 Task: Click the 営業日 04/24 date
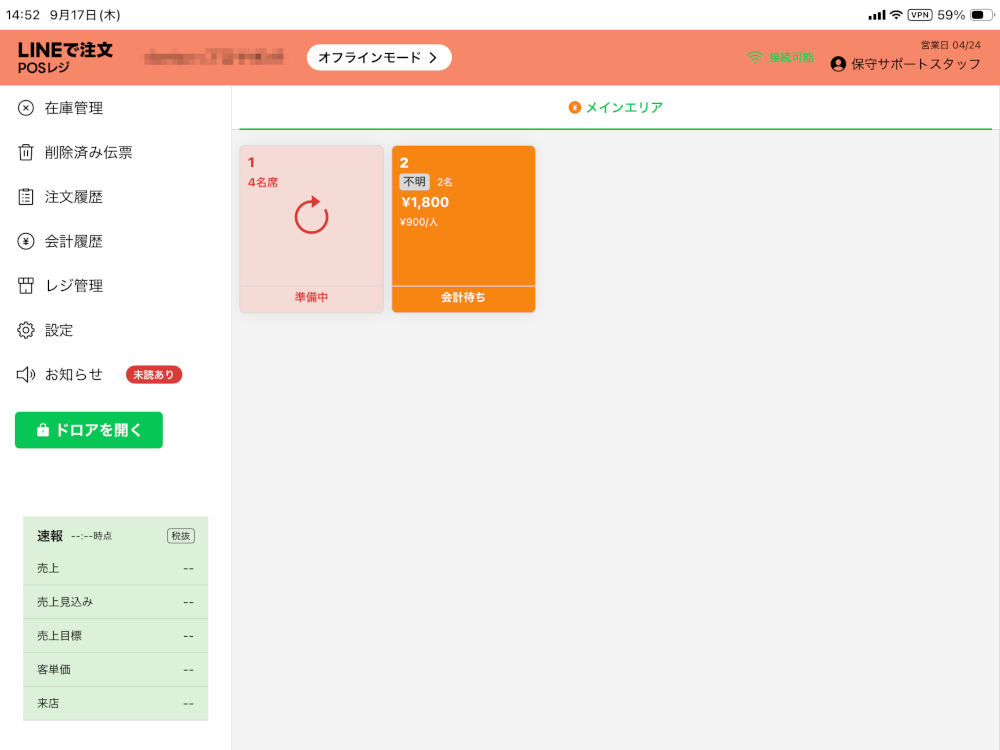tap(950, 45)
